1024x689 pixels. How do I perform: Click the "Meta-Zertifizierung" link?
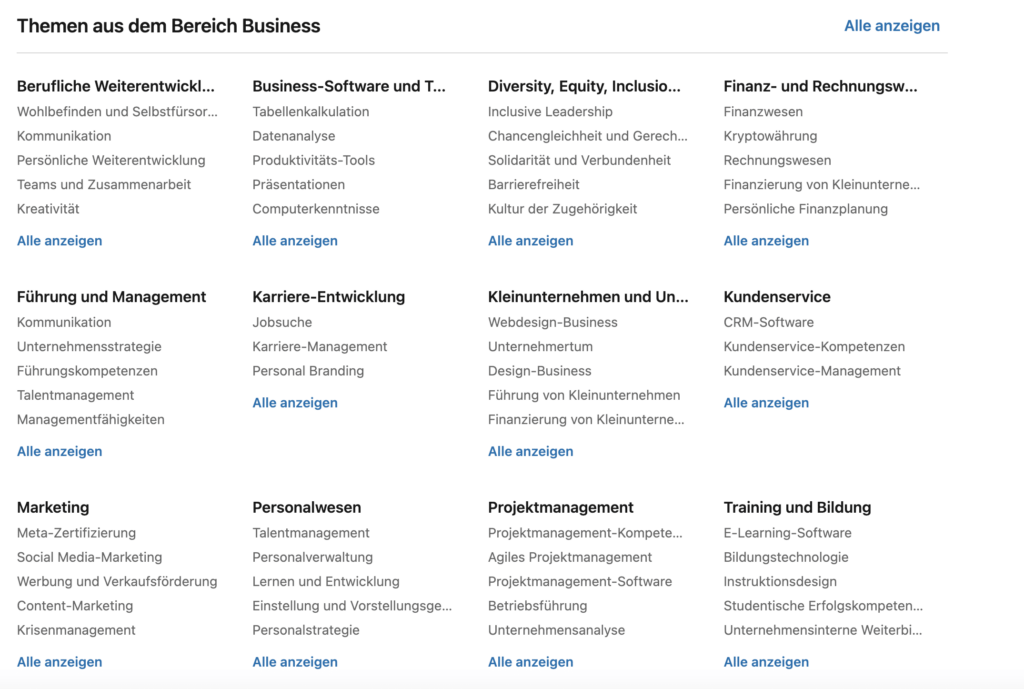click(76, 534)
